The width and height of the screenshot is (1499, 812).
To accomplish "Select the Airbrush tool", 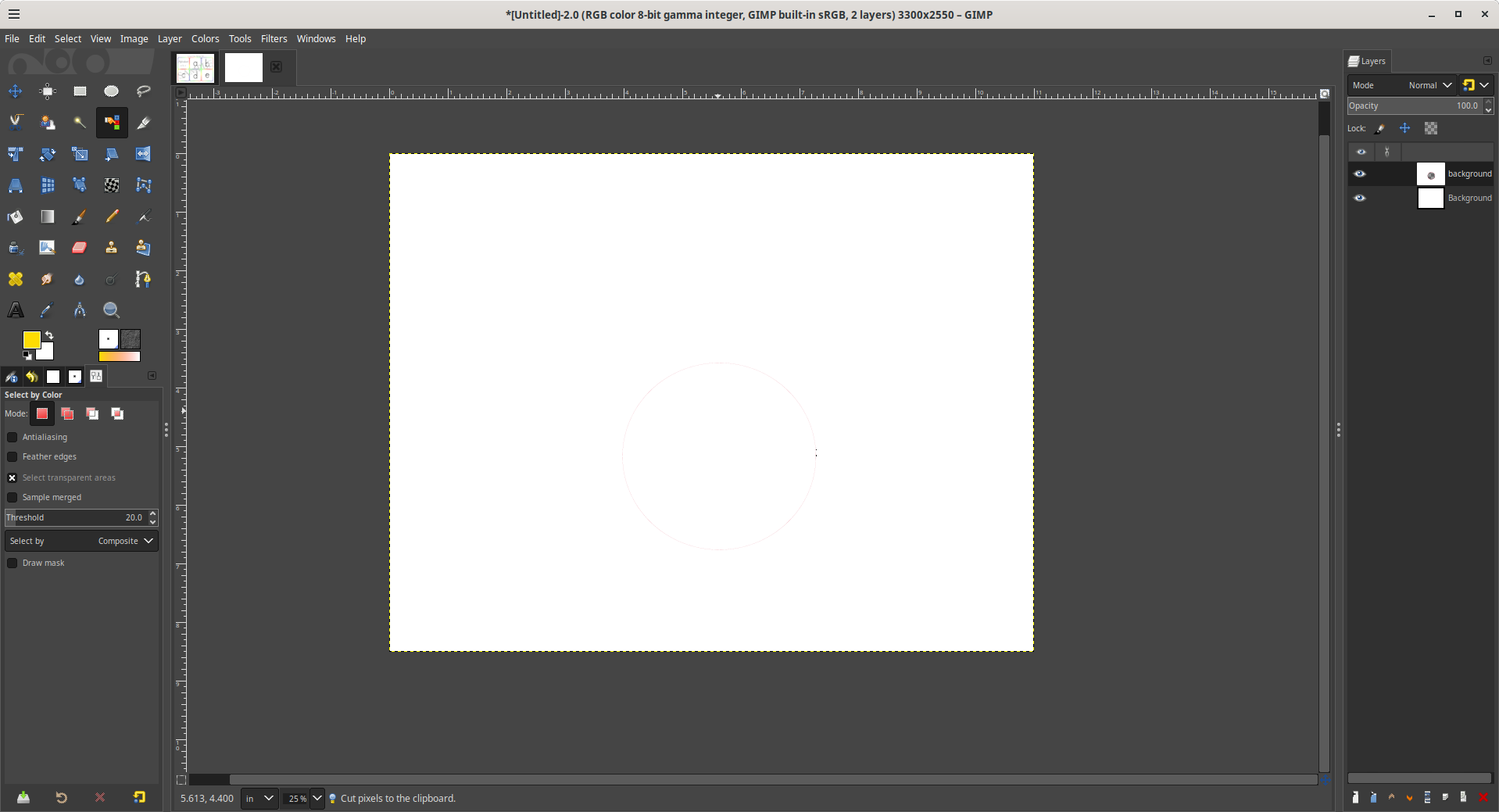I will tap(144, 216).
